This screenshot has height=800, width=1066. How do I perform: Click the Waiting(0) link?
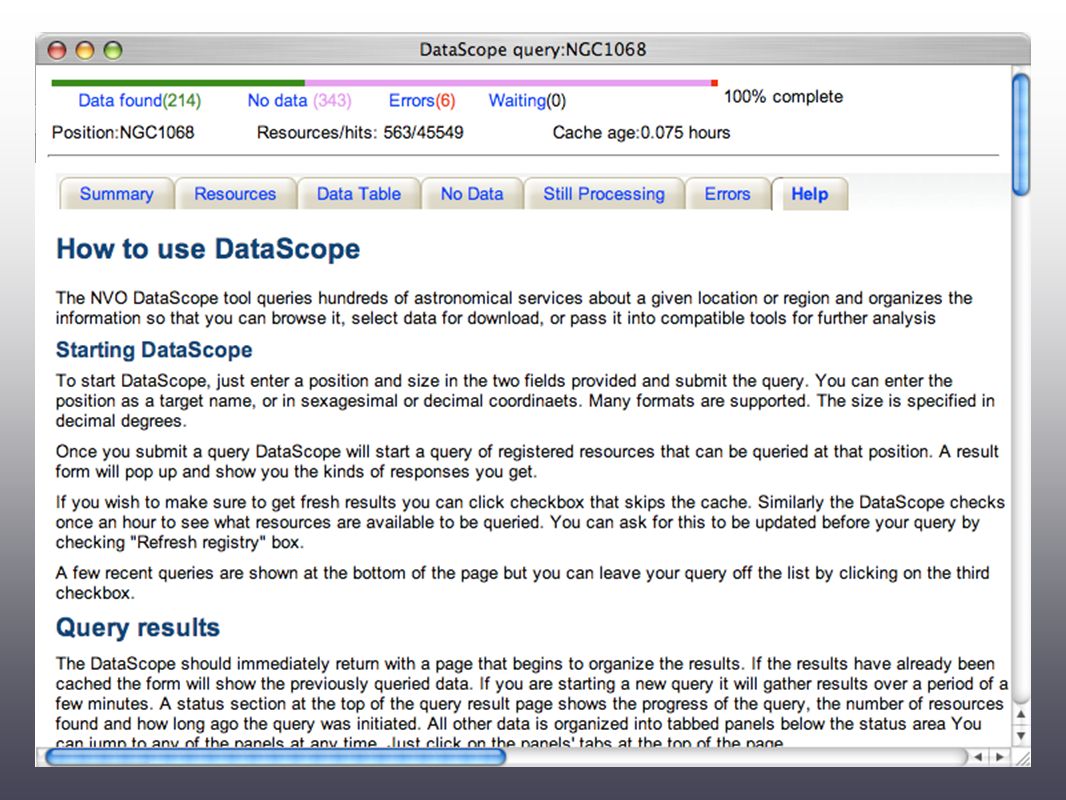click(527, 101)
